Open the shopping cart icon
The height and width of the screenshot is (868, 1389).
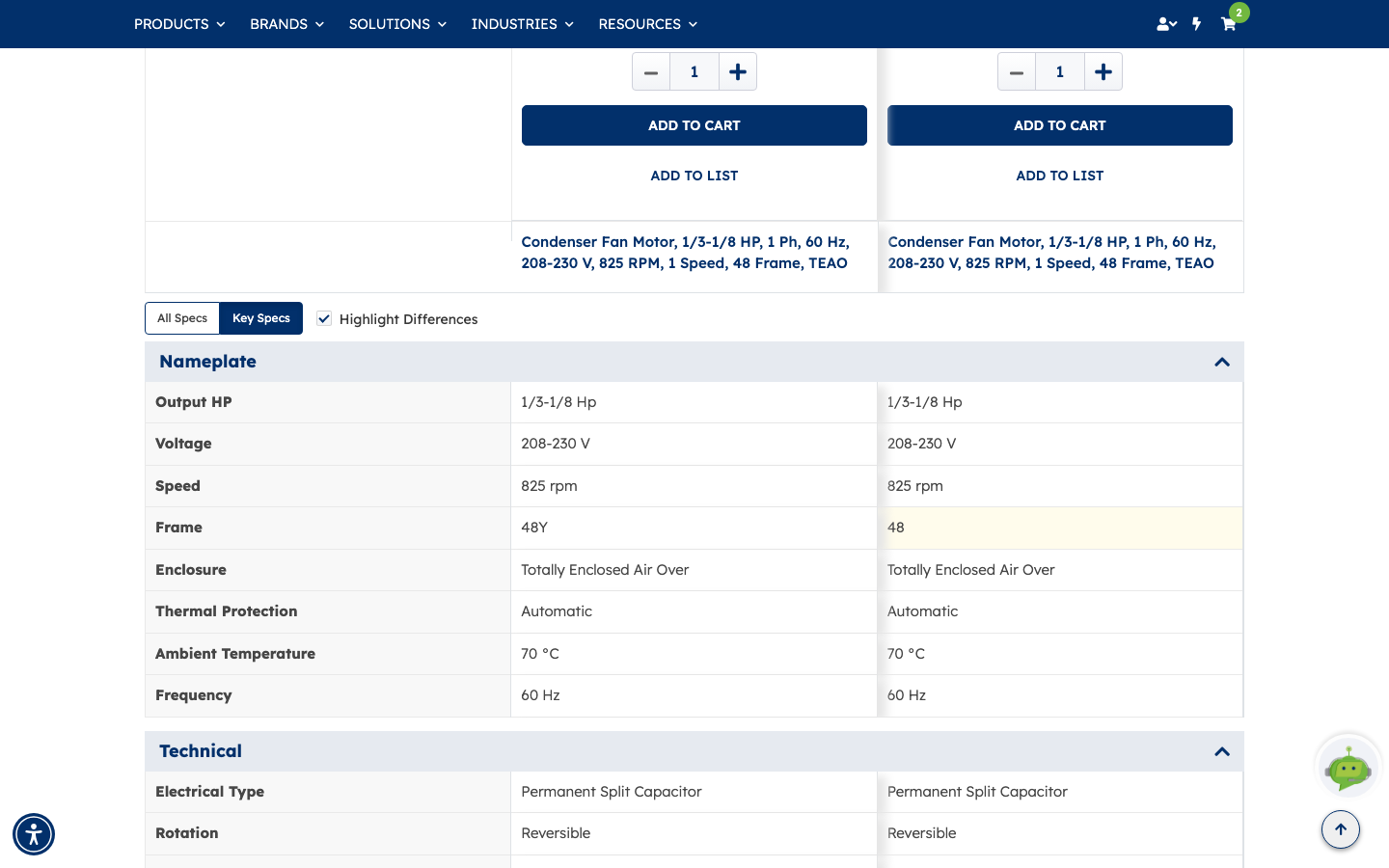(x=1228, y=24)
